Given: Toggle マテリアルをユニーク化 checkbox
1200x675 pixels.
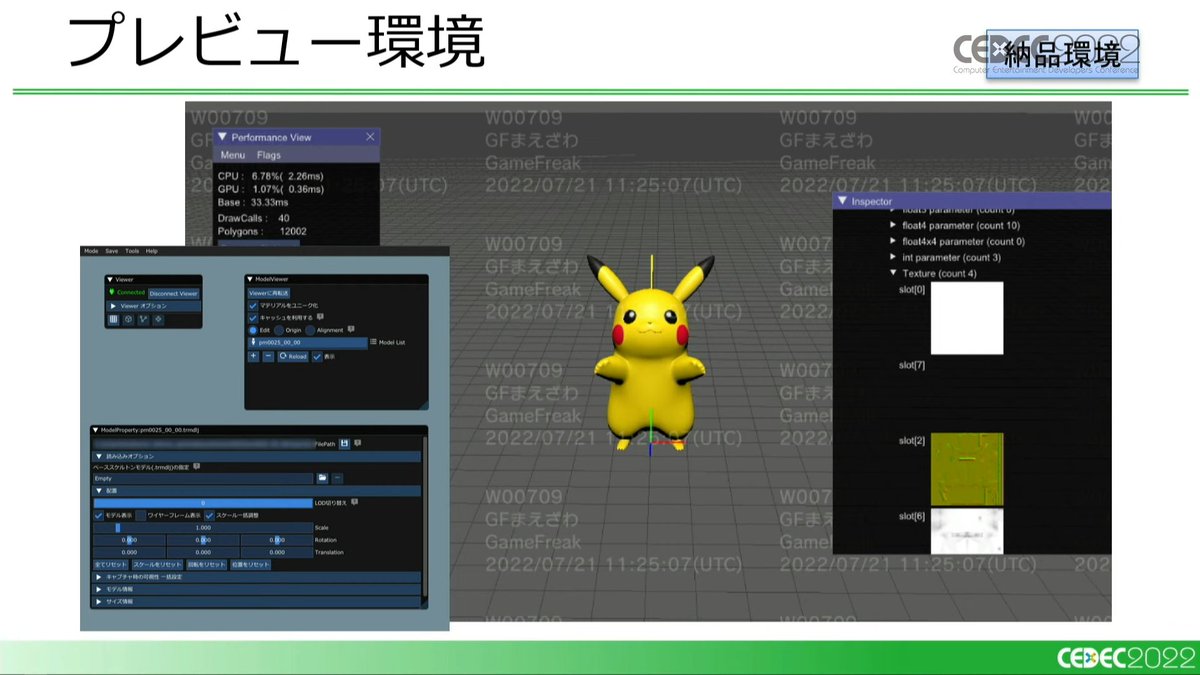Looking at the screenshot, I should coord(253,305).
